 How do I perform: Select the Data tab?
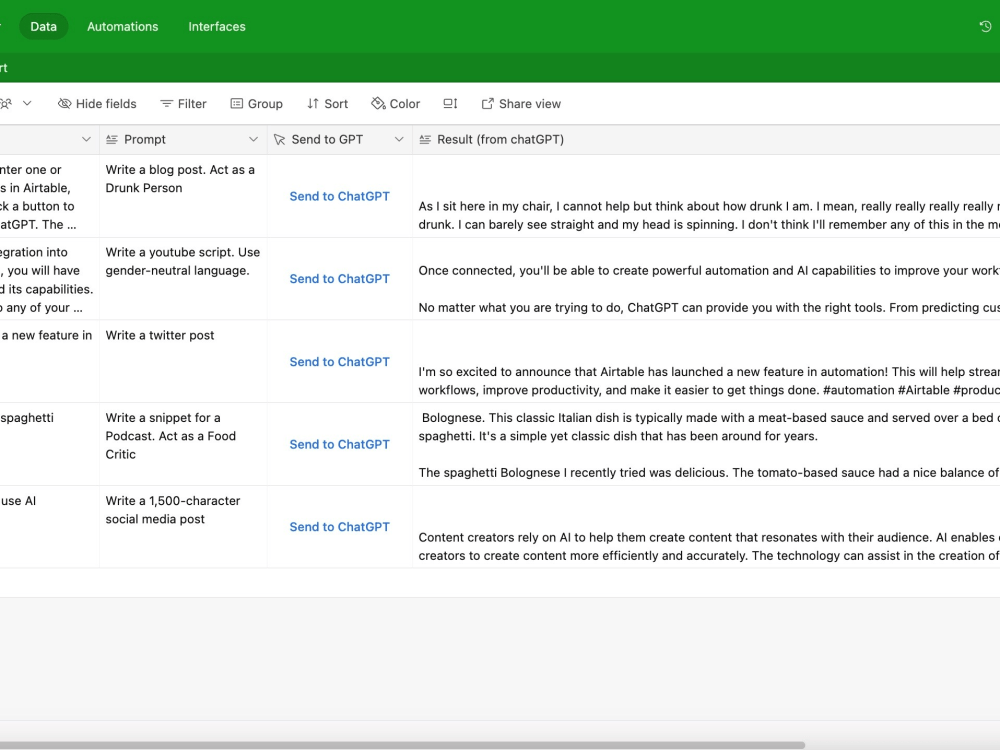43,26
